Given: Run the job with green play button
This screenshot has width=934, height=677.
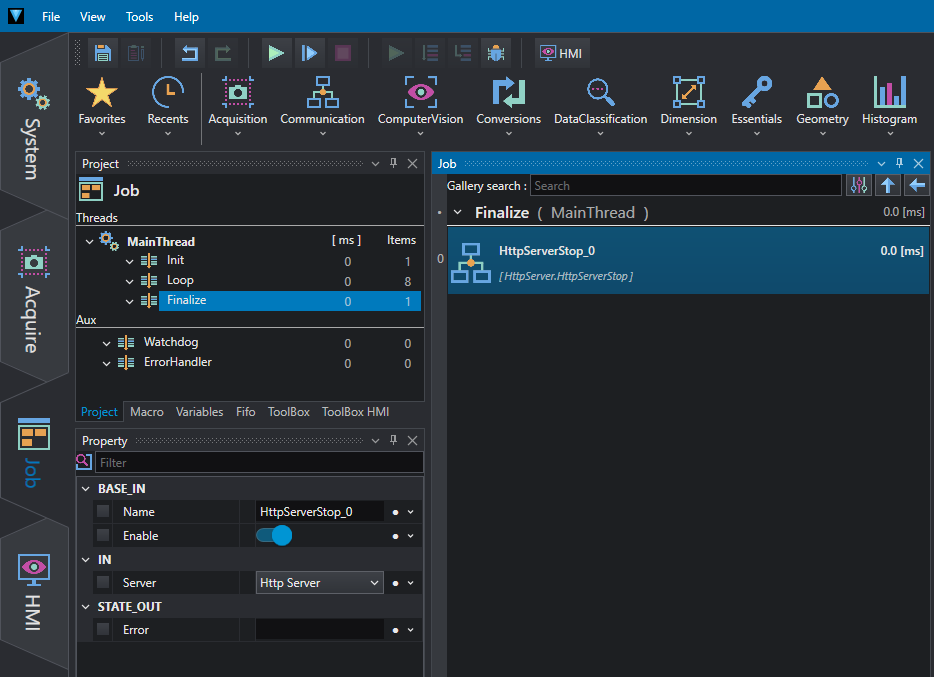Looking at the screenshot, I should click(276, 53).
